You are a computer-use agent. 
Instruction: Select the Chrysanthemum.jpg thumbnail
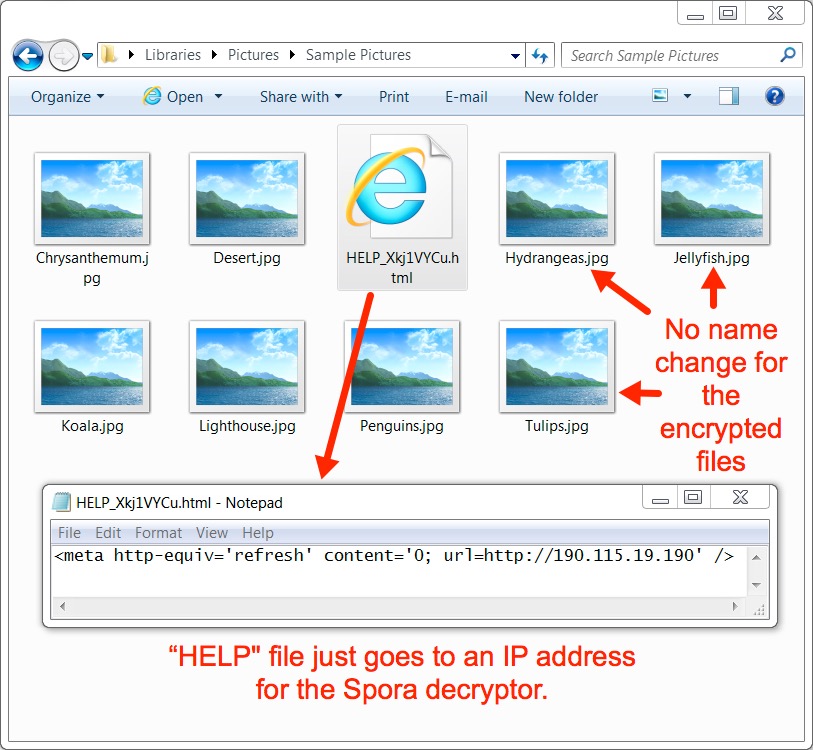tap(92, 199)
